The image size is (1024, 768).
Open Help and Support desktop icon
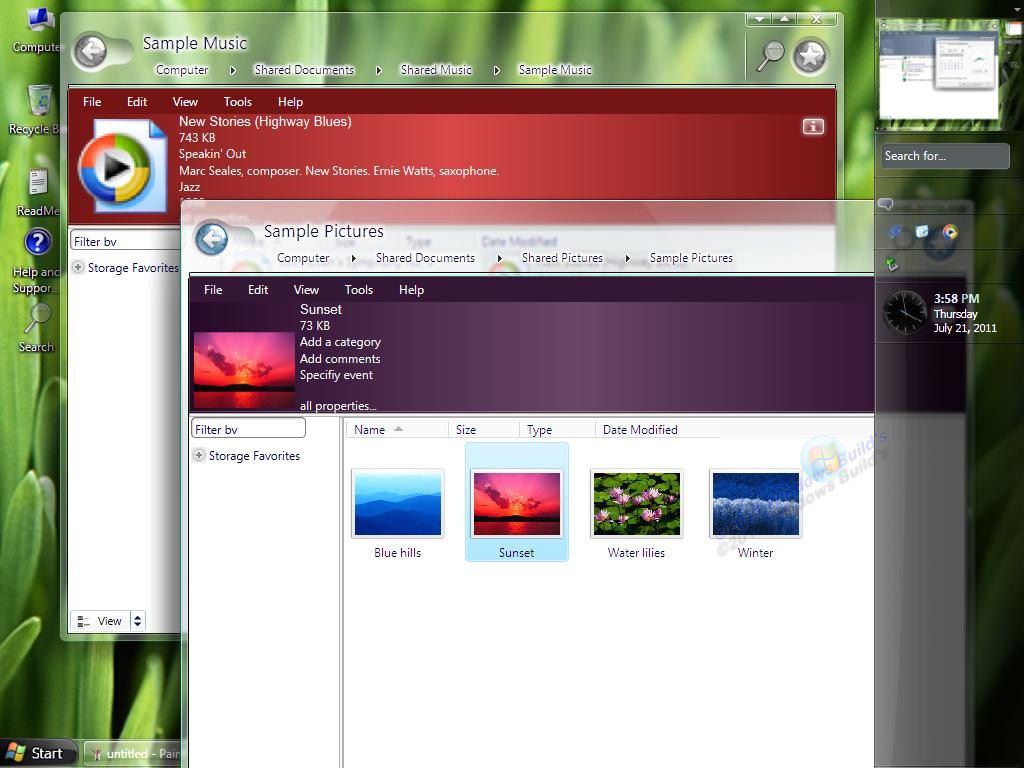(x=37, y=261)
